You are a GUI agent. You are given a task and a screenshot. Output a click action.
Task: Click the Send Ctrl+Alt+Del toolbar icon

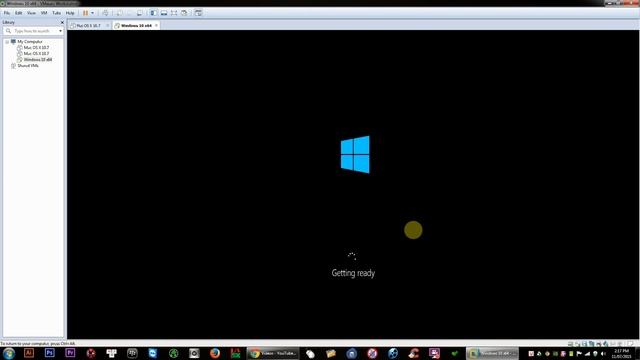105,13
